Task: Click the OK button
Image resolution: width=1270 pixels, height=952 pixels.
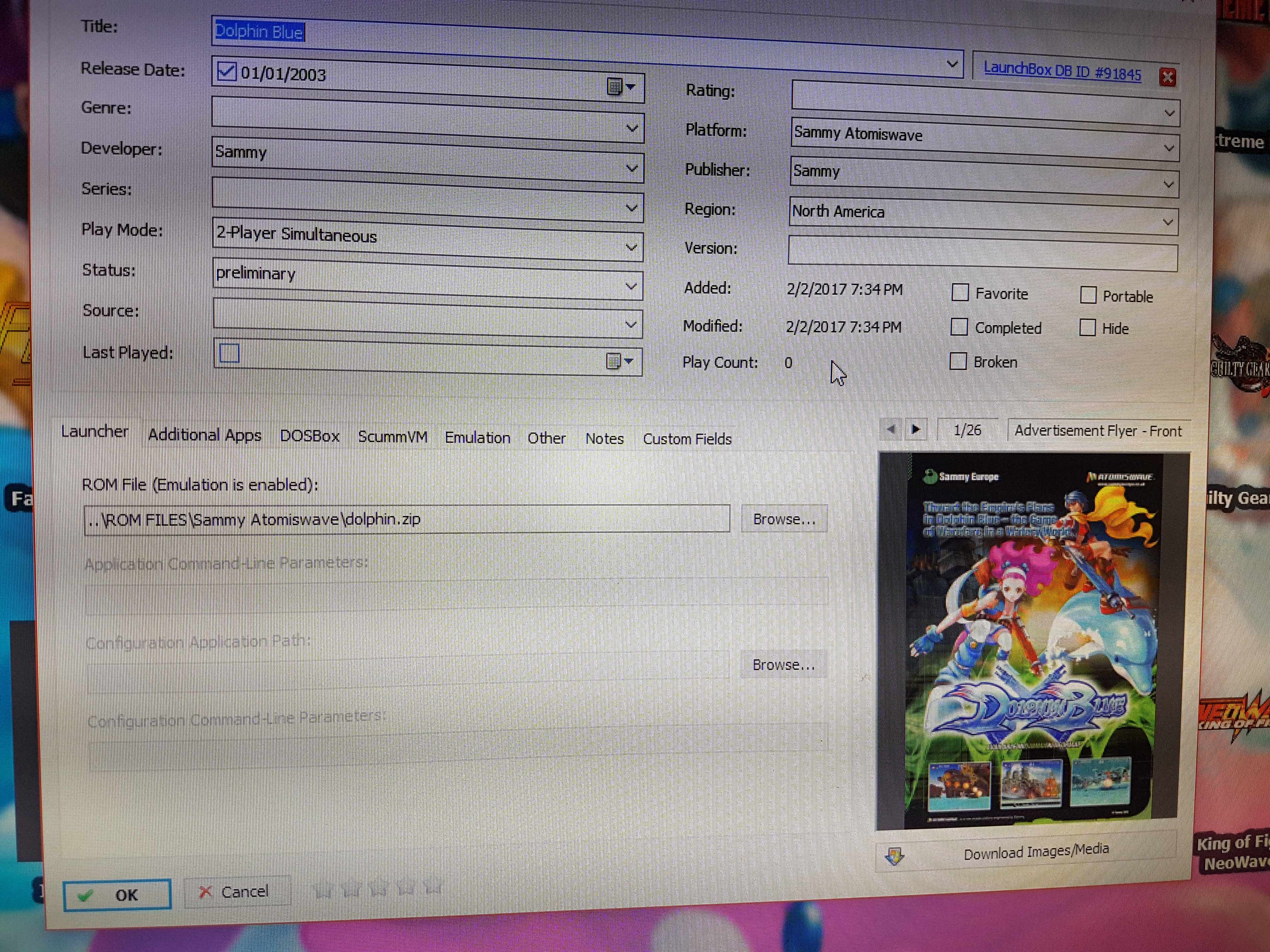Action: point(117,895)
